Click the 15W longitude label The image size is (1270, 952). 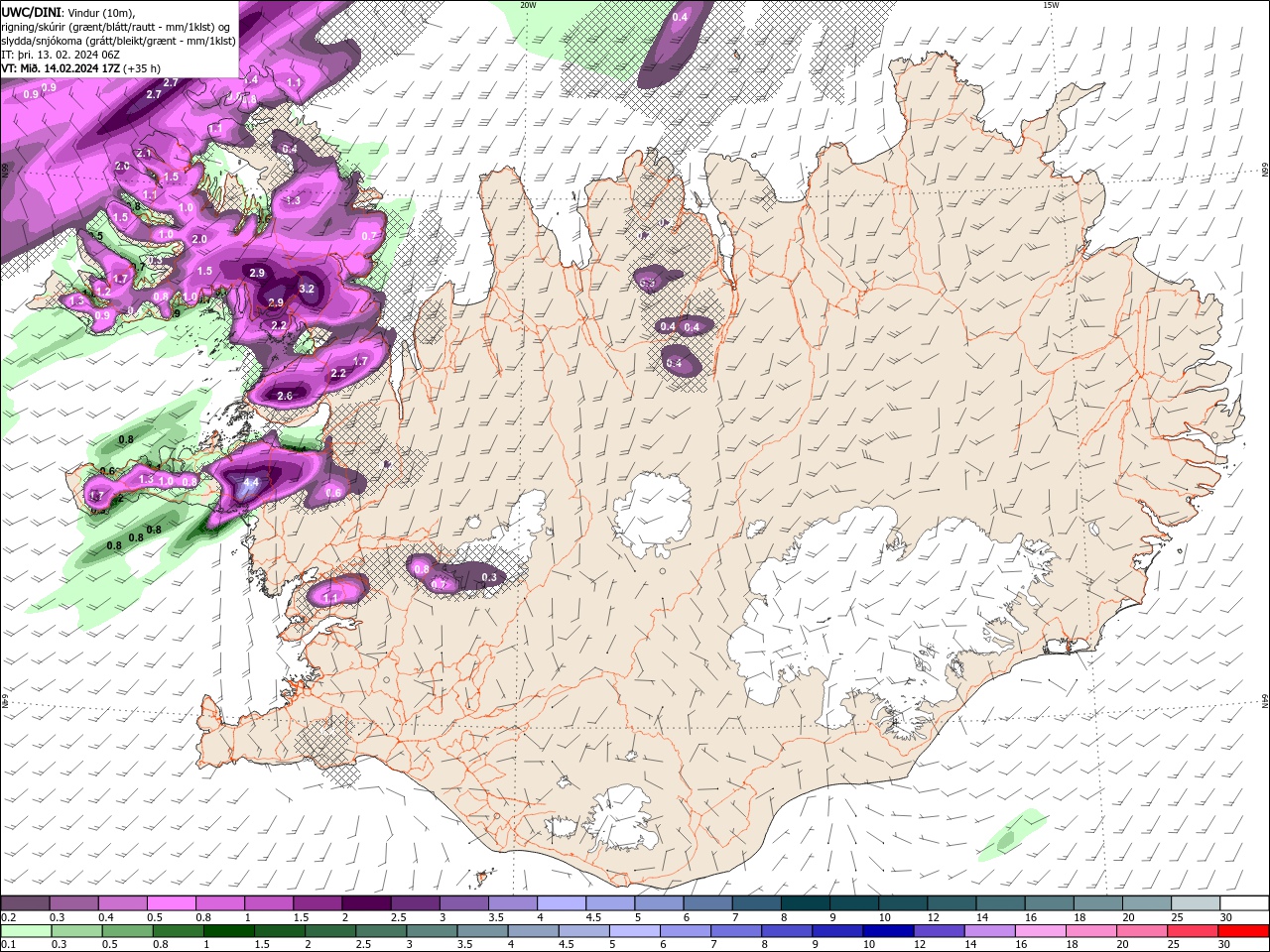[x=1051, y=5]
